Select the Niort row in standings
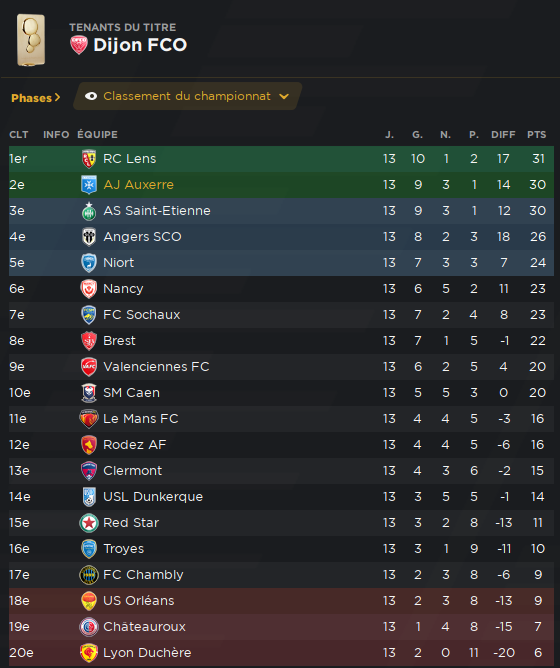The height and width of the screenshot is (668, 560). pos(281,263)
